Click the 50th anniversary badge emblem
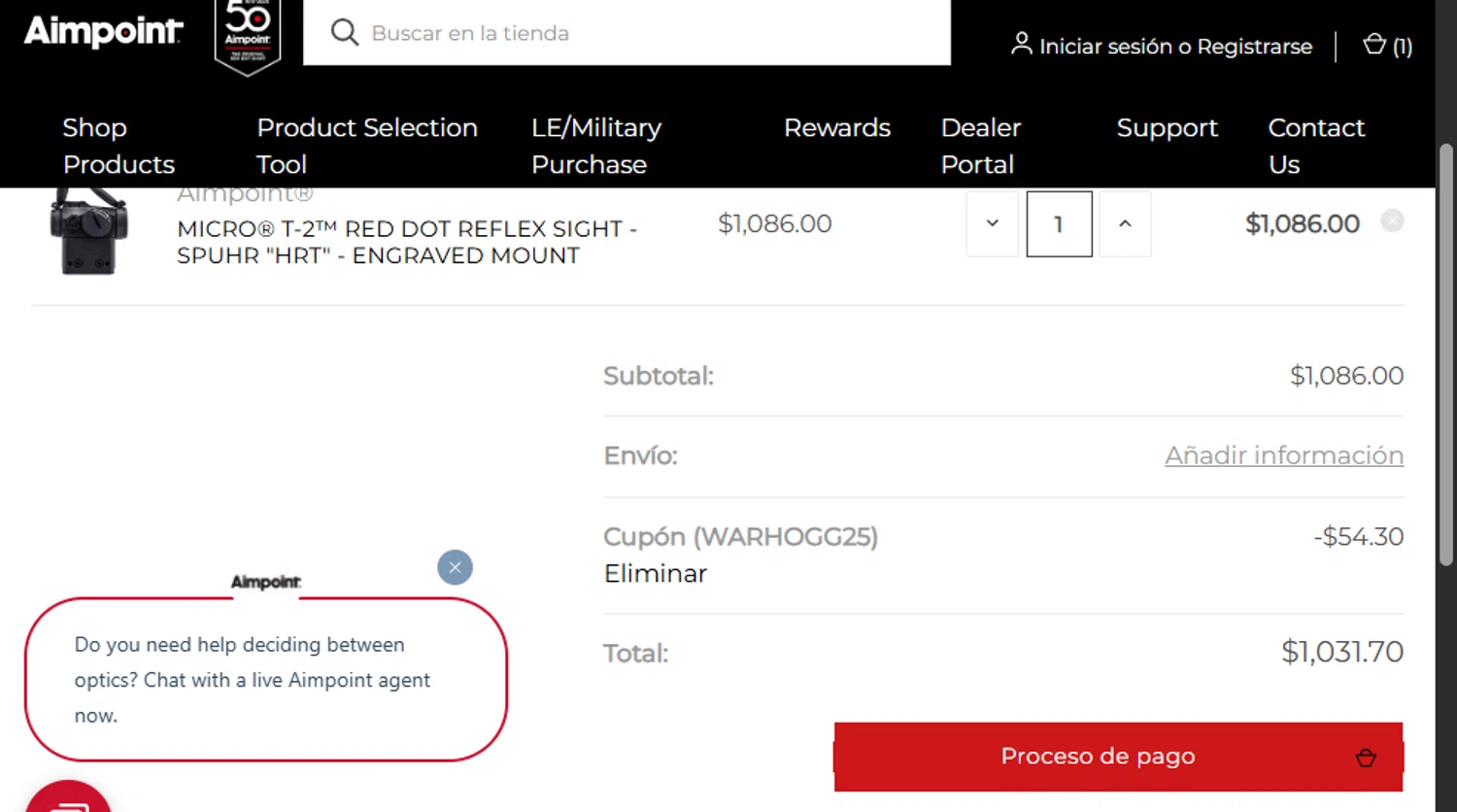 pos(248,37)
